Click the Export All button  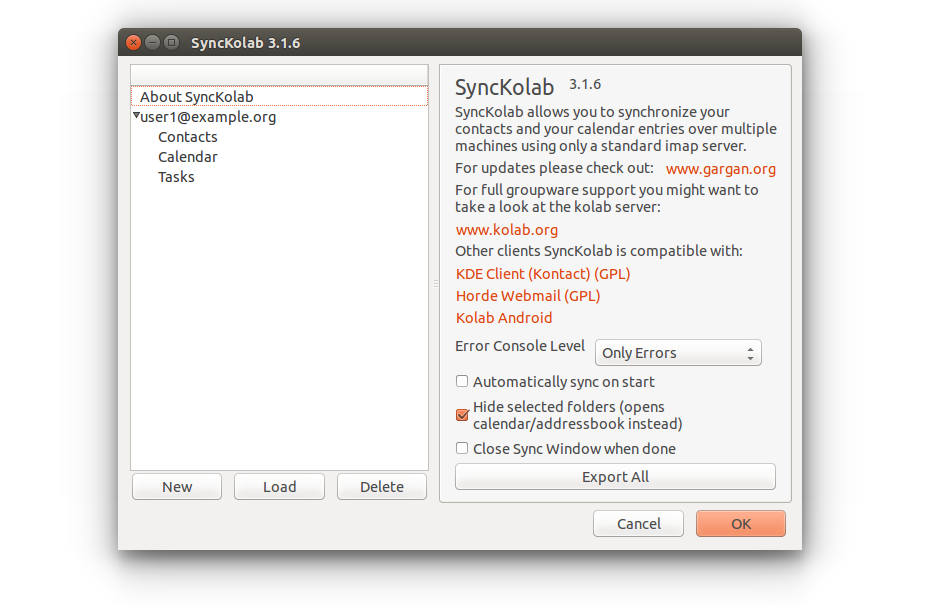point(615,477)
